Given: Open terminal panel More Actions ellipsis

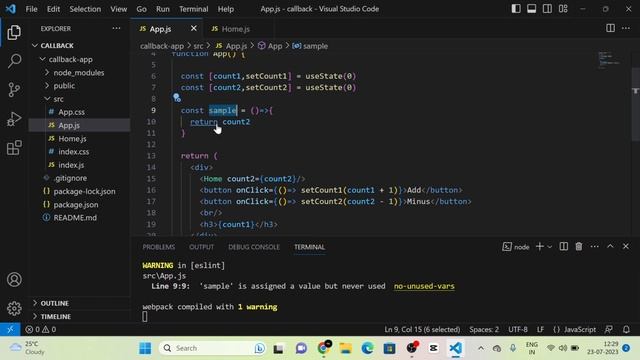Looking at the screenshot, I should coord(594,246).
